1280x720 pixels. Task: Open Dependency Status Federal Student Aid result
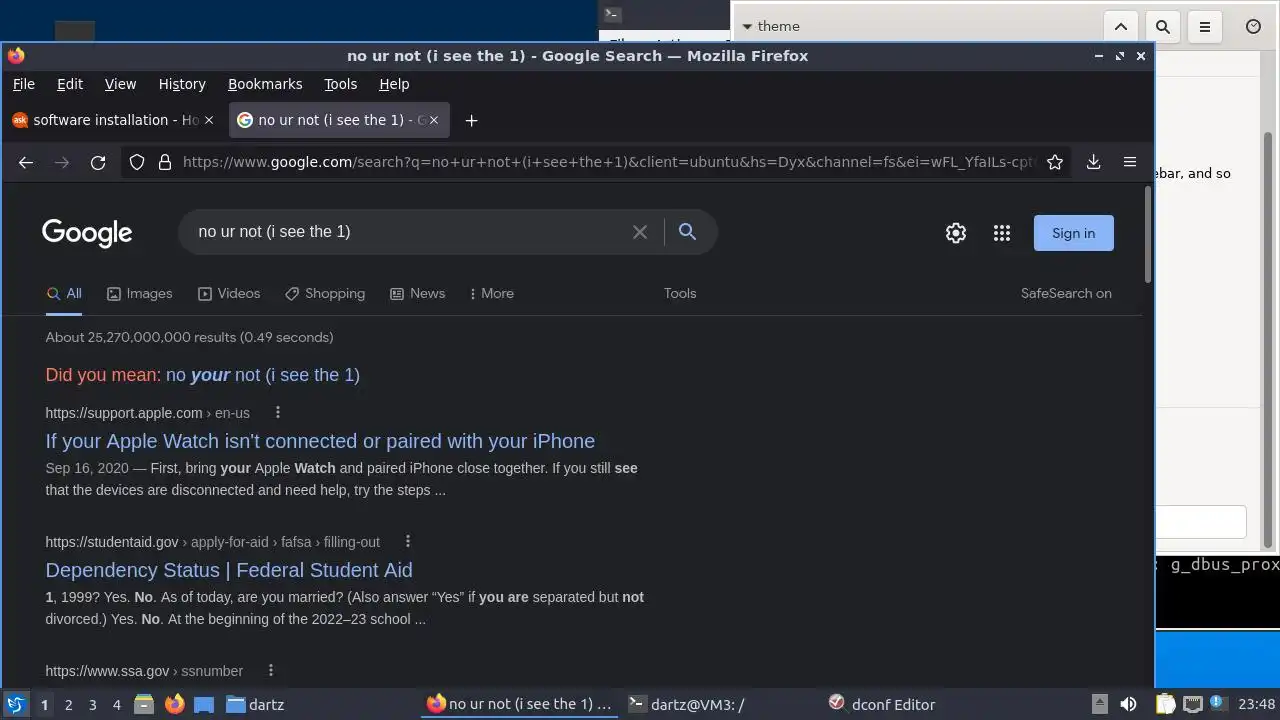(229, 570)
